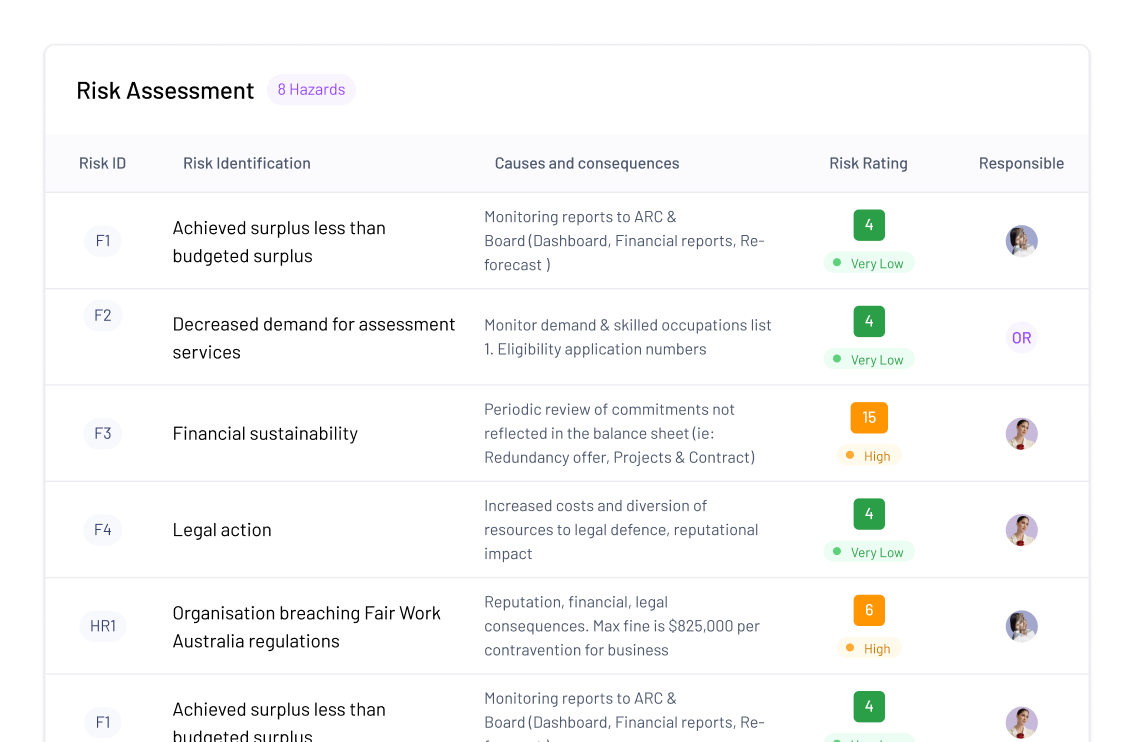
Task: Click the orange 6 risk rating badge
Action: [x=869, y=610]
